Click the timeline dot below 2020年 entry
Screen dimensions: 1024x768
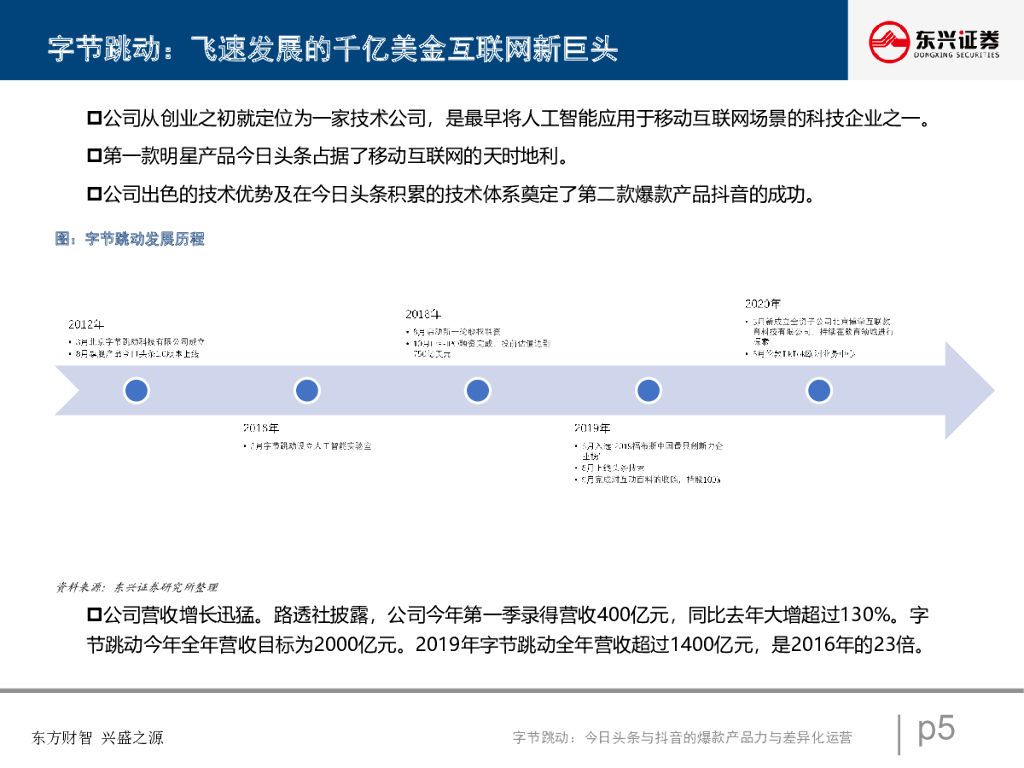pos(819,391)
